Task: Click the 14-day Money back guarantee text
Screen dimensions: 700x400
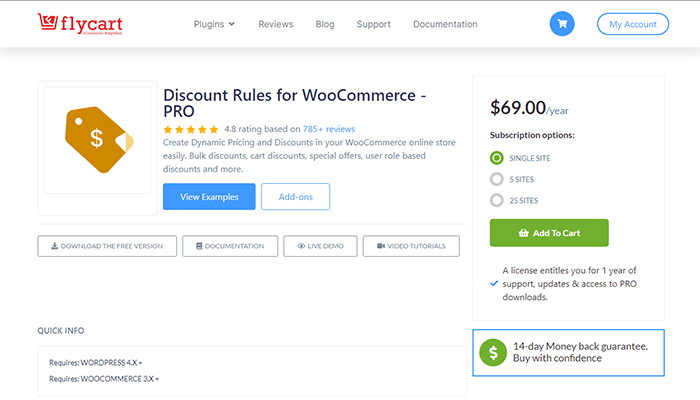Action: pos(580,352)
